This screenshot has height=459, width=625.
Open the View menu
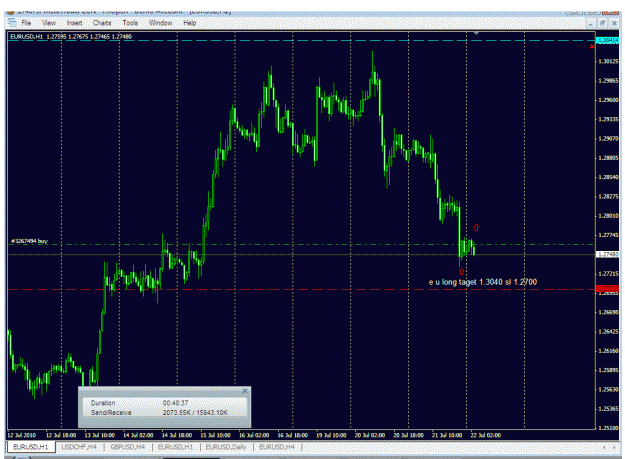(x=49, y=23)
